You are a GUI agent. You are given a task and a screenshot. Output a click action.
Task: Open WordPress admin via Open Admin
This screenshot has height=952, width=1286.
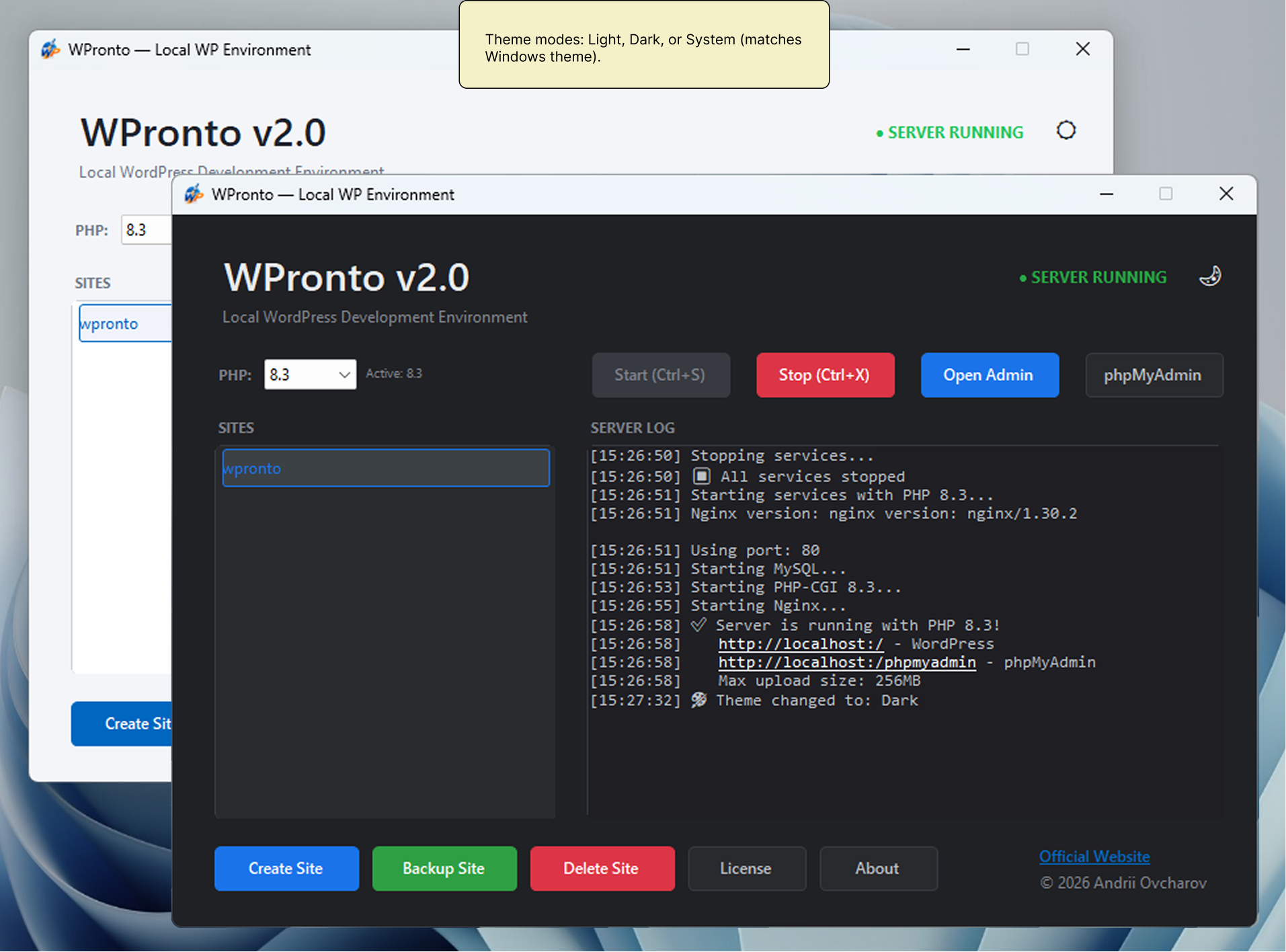pos(989,375)
